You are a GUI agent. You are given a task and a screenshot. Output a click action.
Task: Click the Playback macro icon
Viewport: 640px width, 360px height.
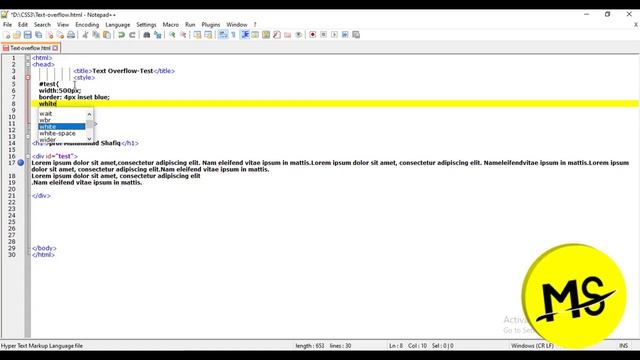tap(334, 35)
